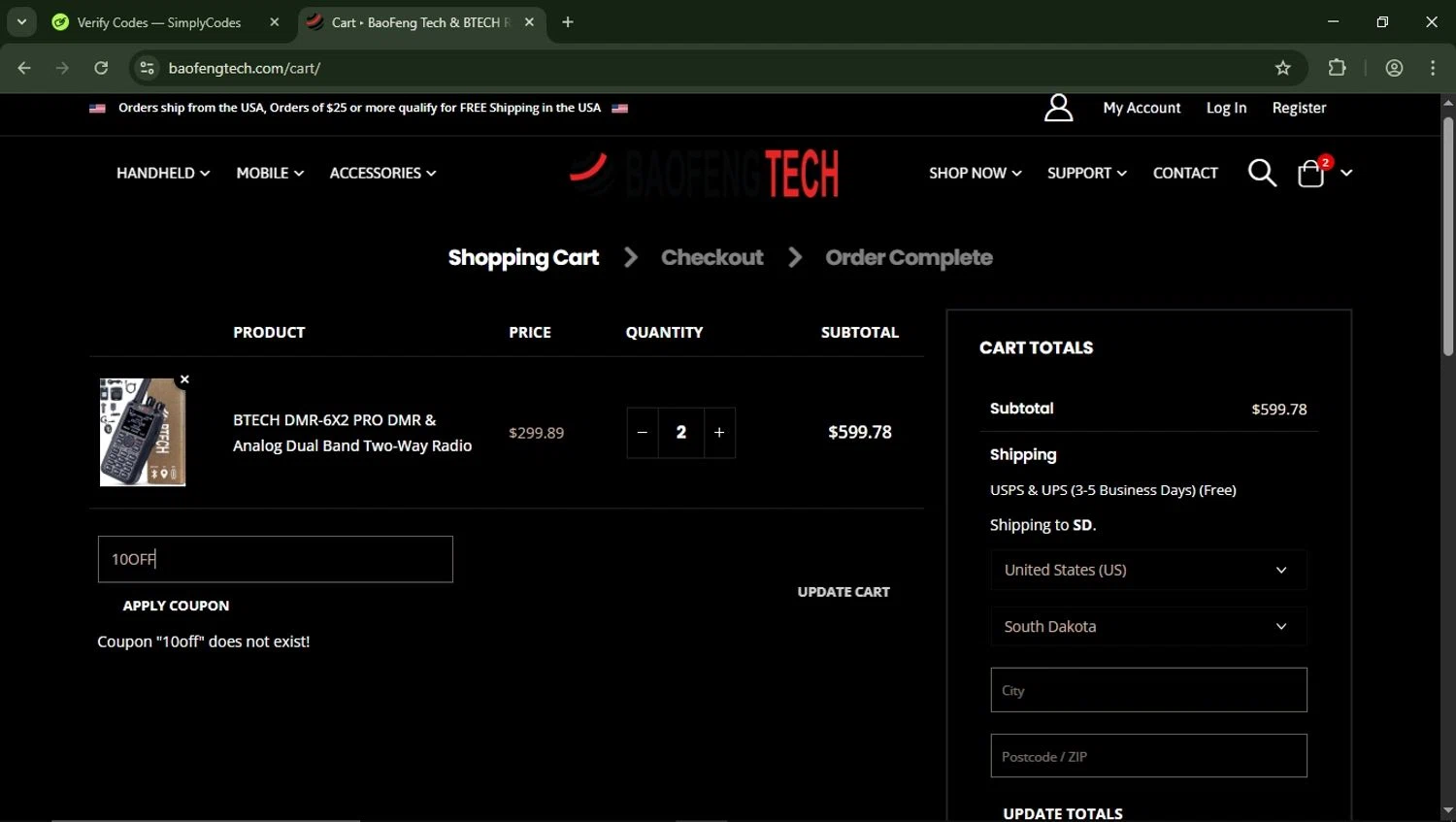Click APPLY COUPON button
This screenshot has height=822, width=1456.
tap(176, 606)
